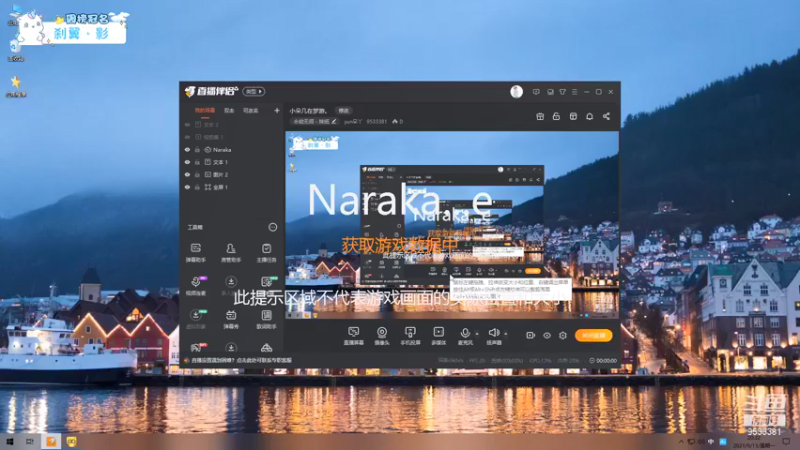Click the inbox icon in title bar

550,92
